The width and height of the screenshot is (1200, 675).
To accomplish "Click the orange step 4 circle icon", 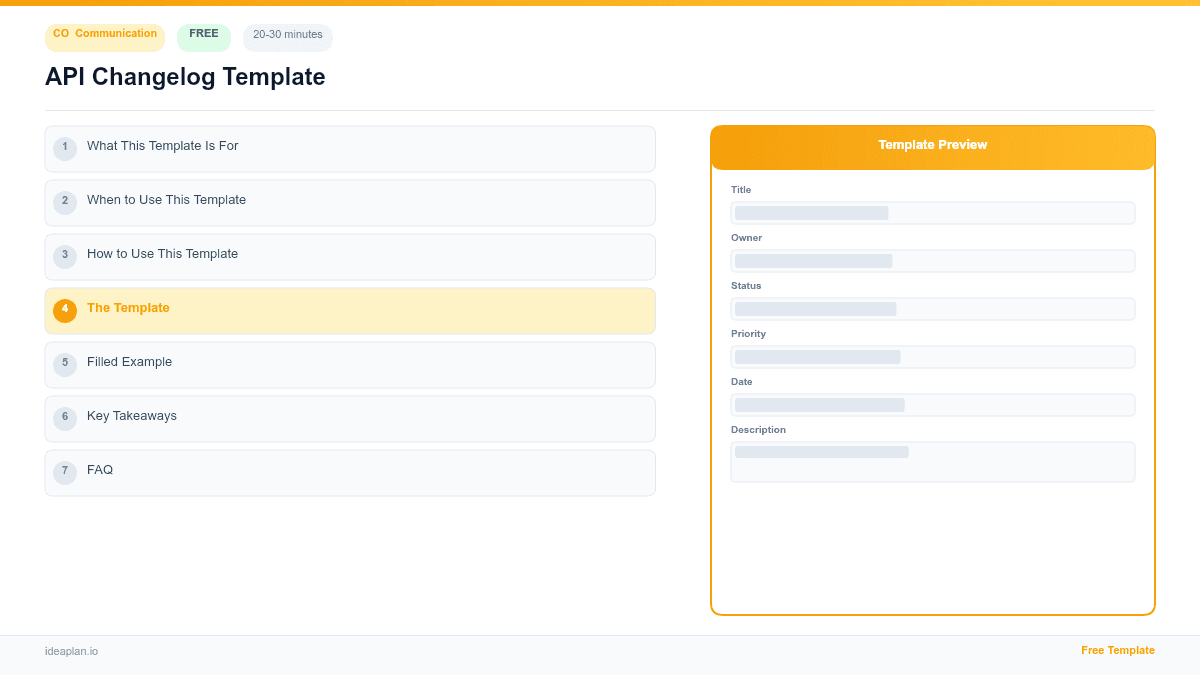I will point(65,310).
